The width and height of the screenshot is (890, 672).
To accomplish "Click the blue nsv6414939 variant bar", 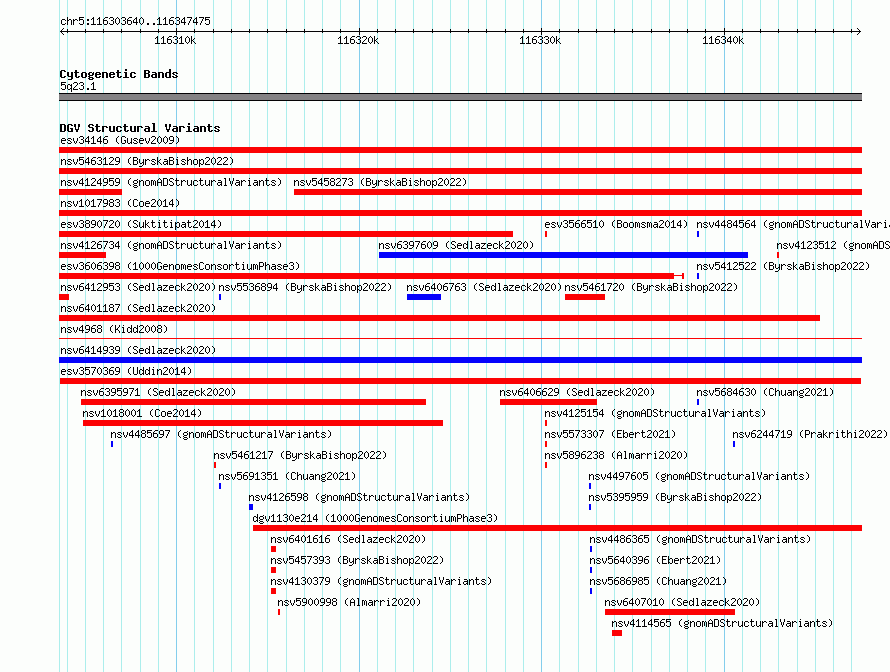I will tap(460, 360).
